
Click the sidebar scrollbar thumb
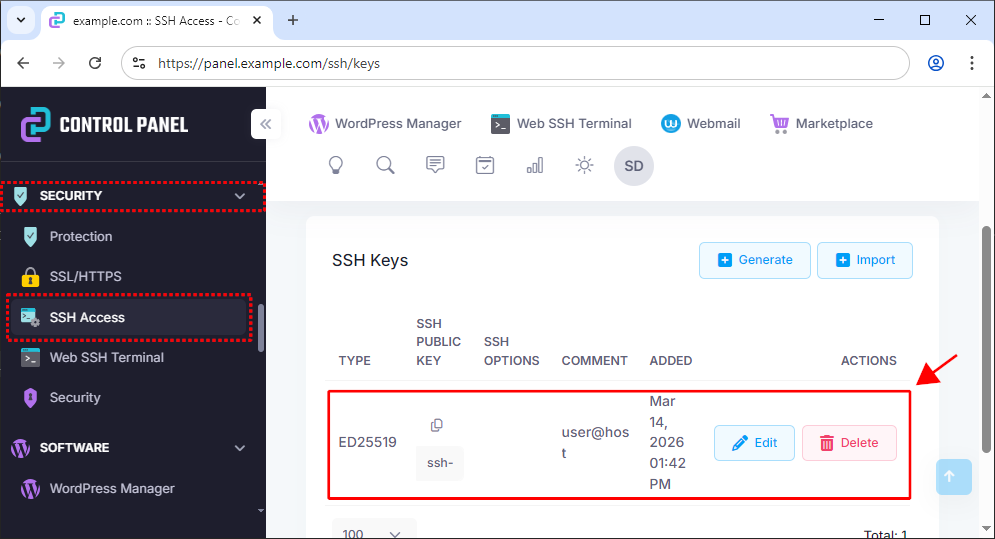pyautogui.click(x=260, y=328)
